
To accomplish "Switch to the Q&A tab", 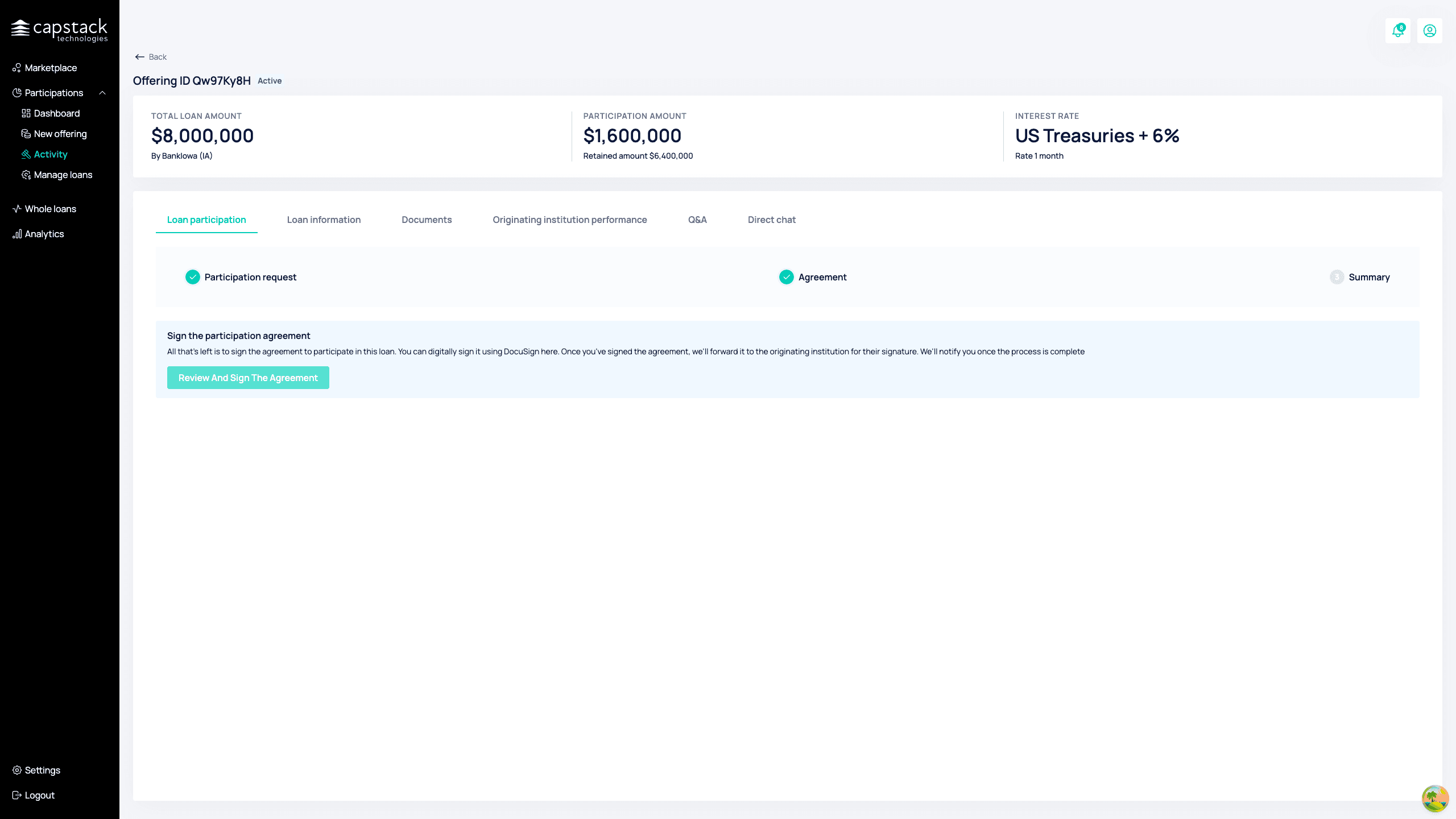I will pyautogui.click(x=697, y=220).
